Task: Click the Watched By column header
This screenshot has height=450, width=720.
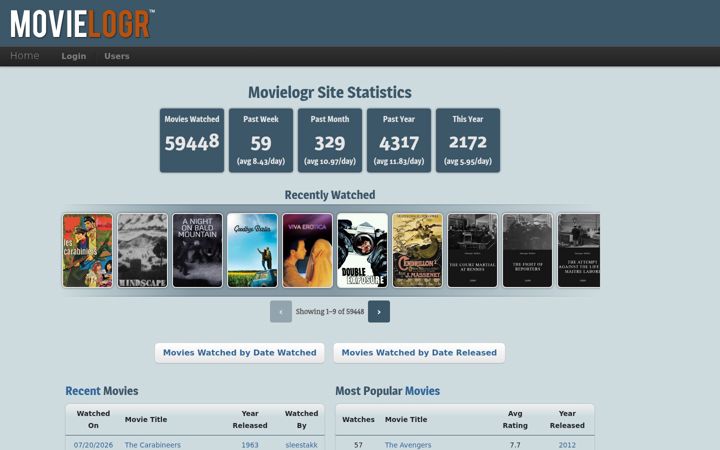Action: [x=301, y=419]
